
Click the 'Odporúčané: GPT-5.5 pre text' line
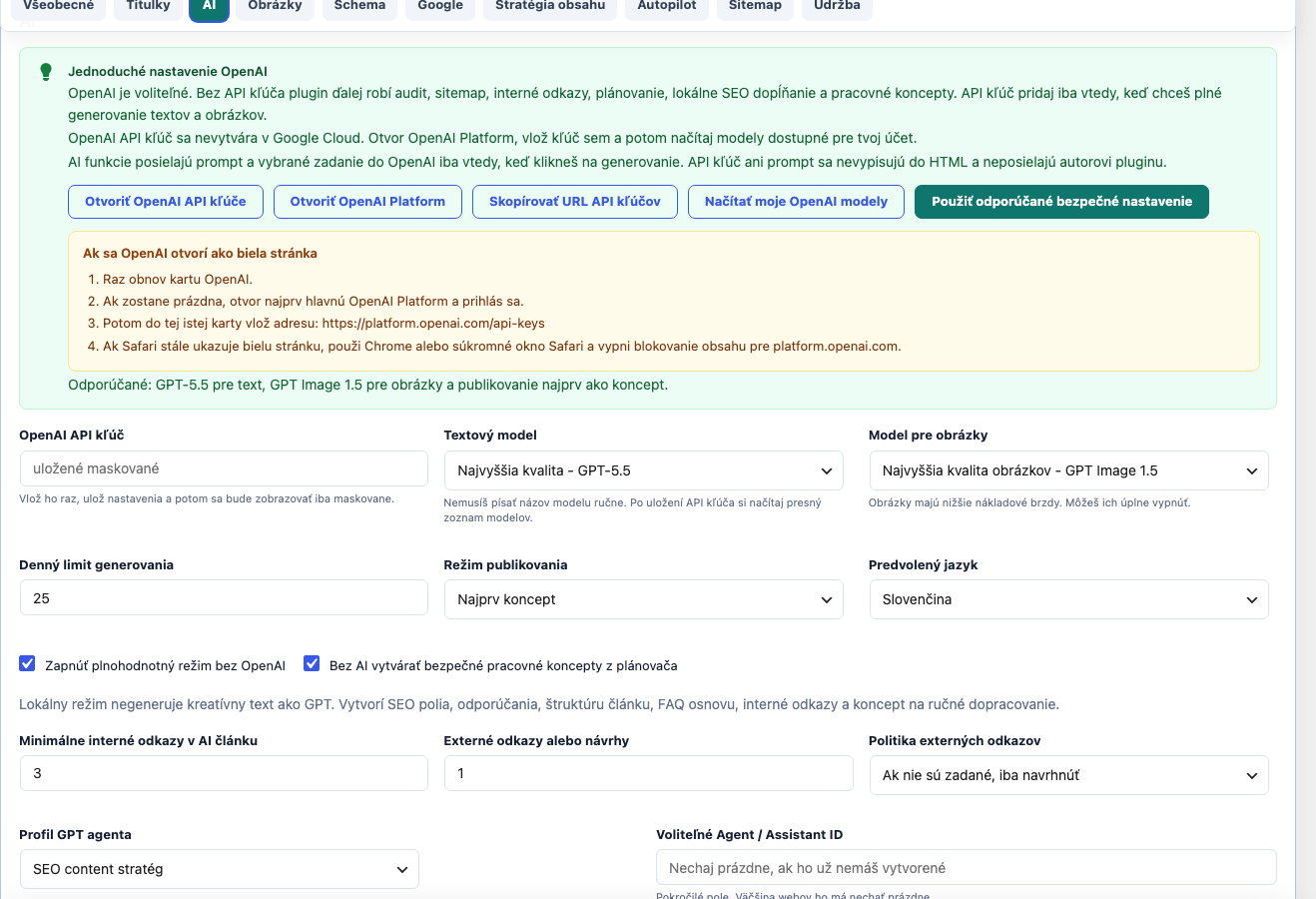click(x=367, y=385)
